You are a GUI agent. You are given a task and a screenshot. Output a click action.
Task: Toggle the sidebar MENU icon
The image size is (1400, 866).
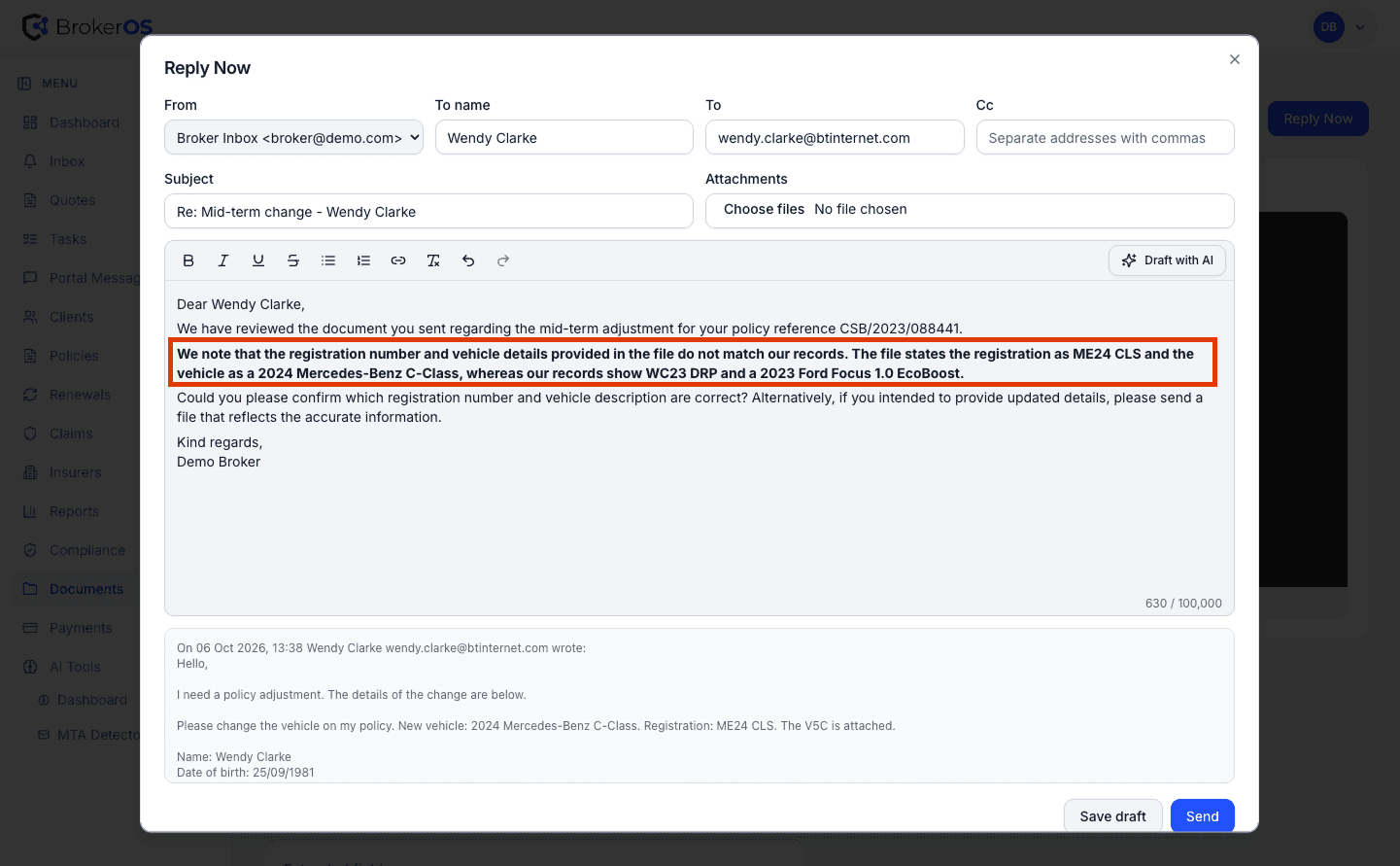[x=24, y=84]
